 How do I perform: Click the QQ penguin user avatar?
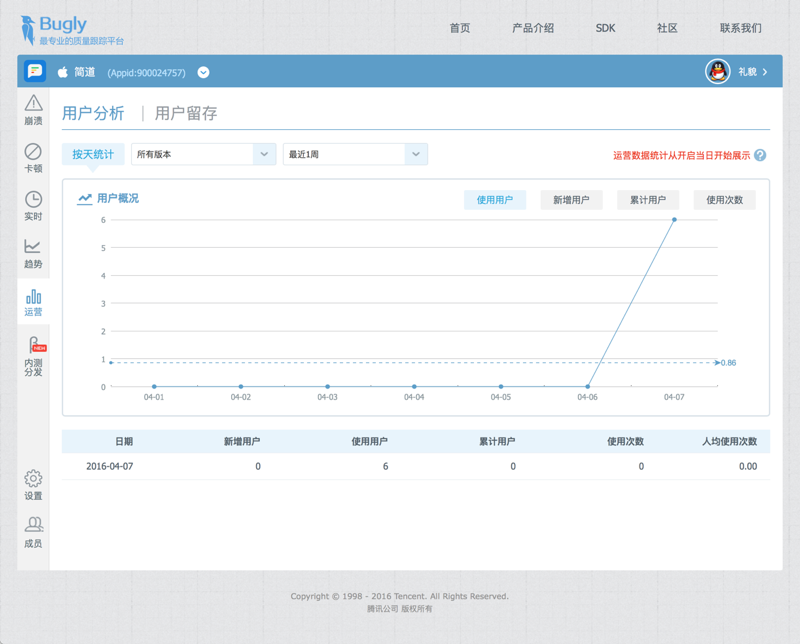[x=717, y=71]
